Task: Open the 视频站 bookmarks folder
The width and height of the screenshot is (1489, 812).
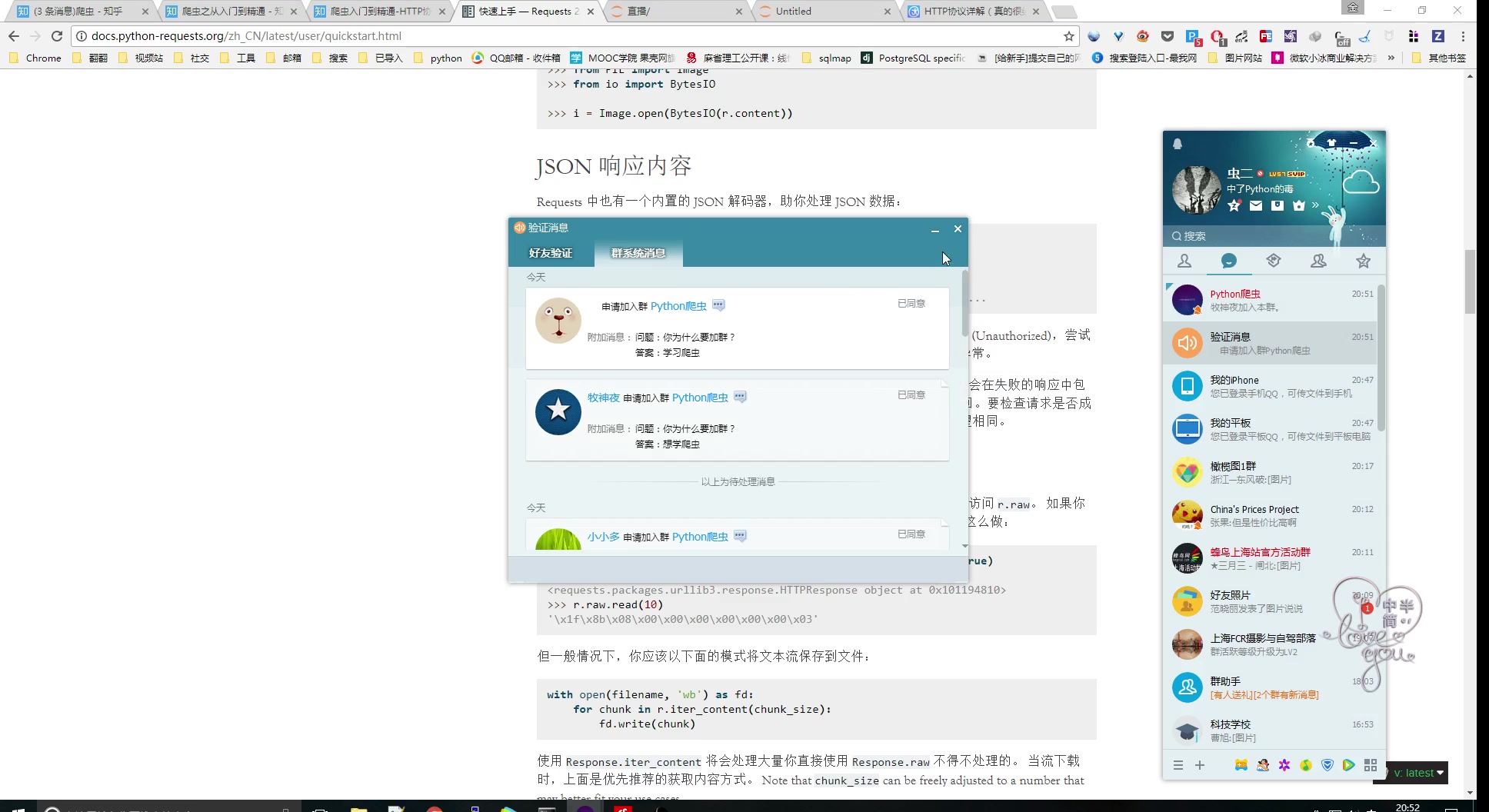Action: (141, 58)
